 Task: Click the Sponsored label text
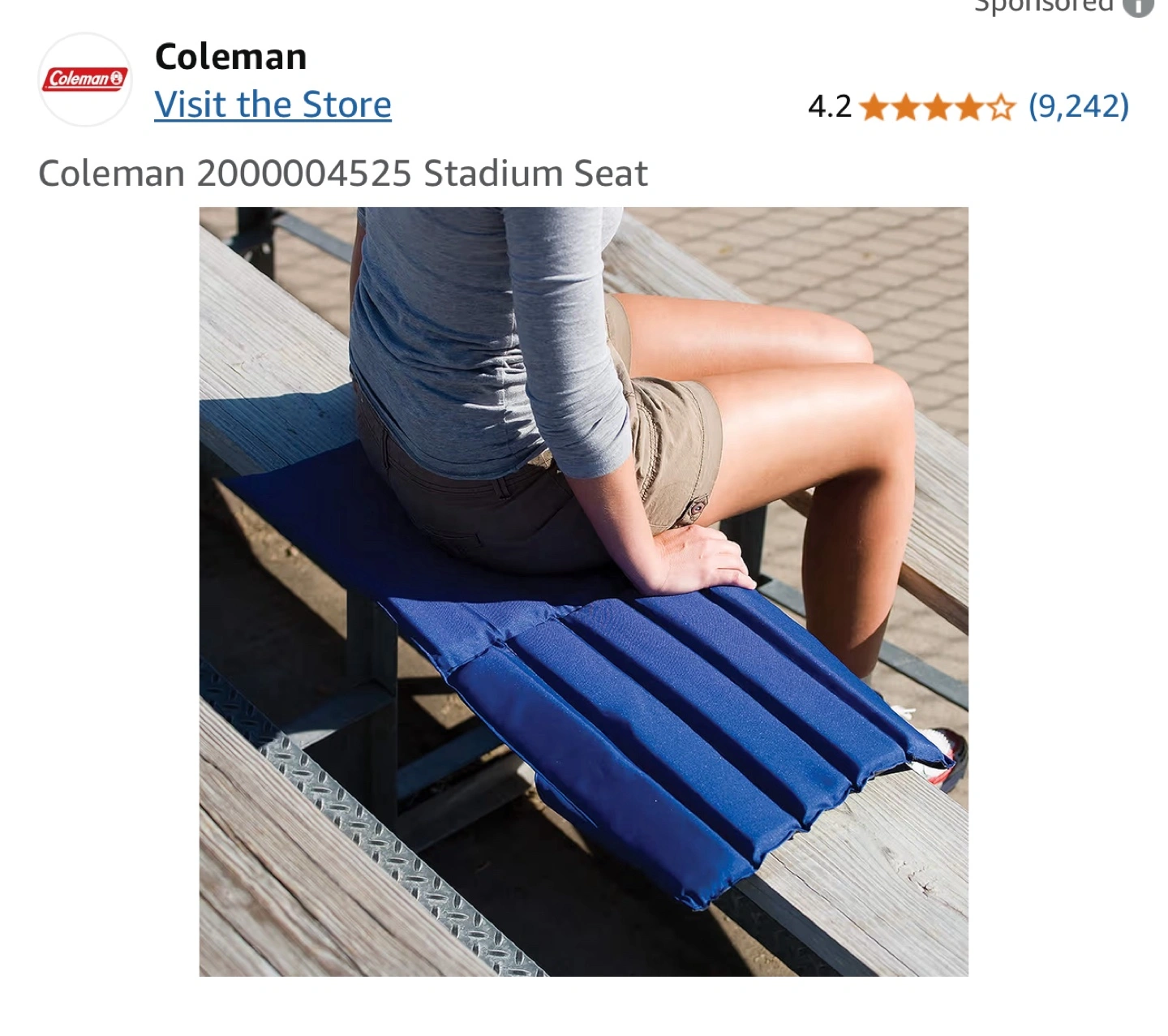coord(1043,6)
